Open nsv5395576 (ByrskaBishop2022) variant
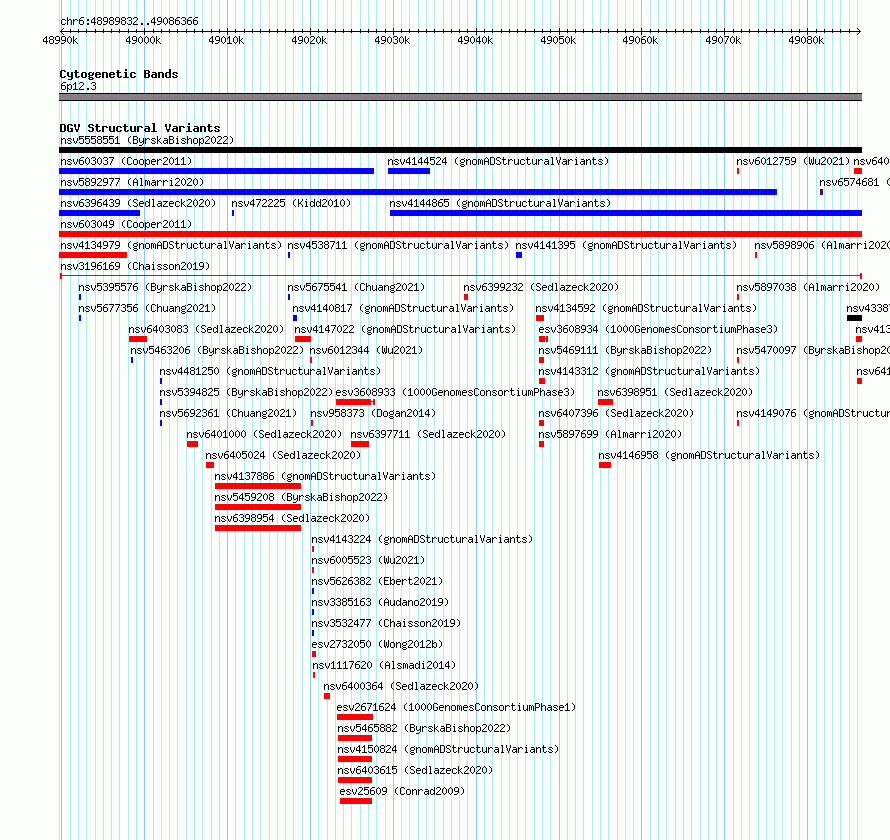The height and width of the screenshot is (840, 890). click(x=165, y=287)
